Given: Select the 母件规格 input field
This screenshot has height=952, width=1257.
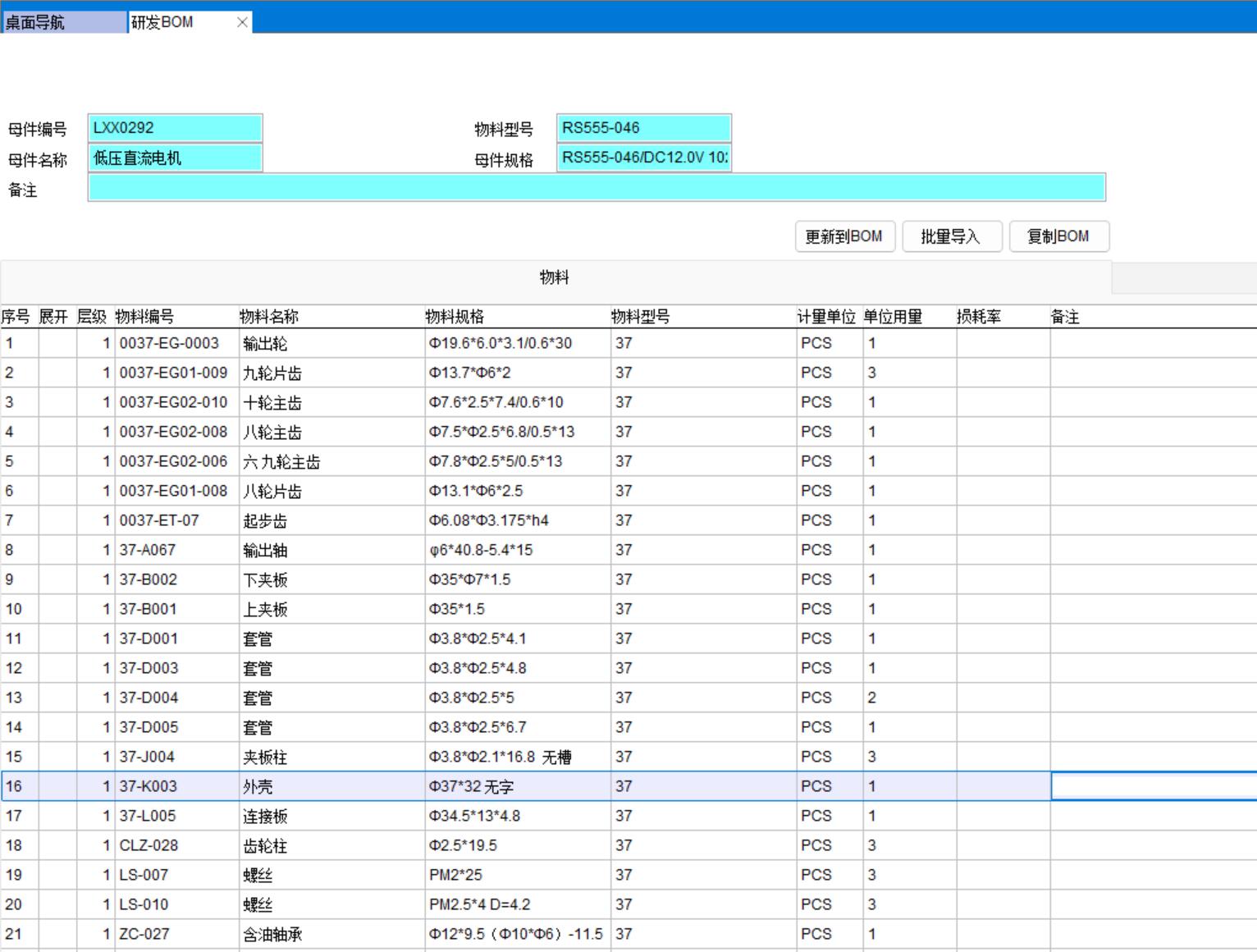Looking at the screenshot, I should click(643, 158).
